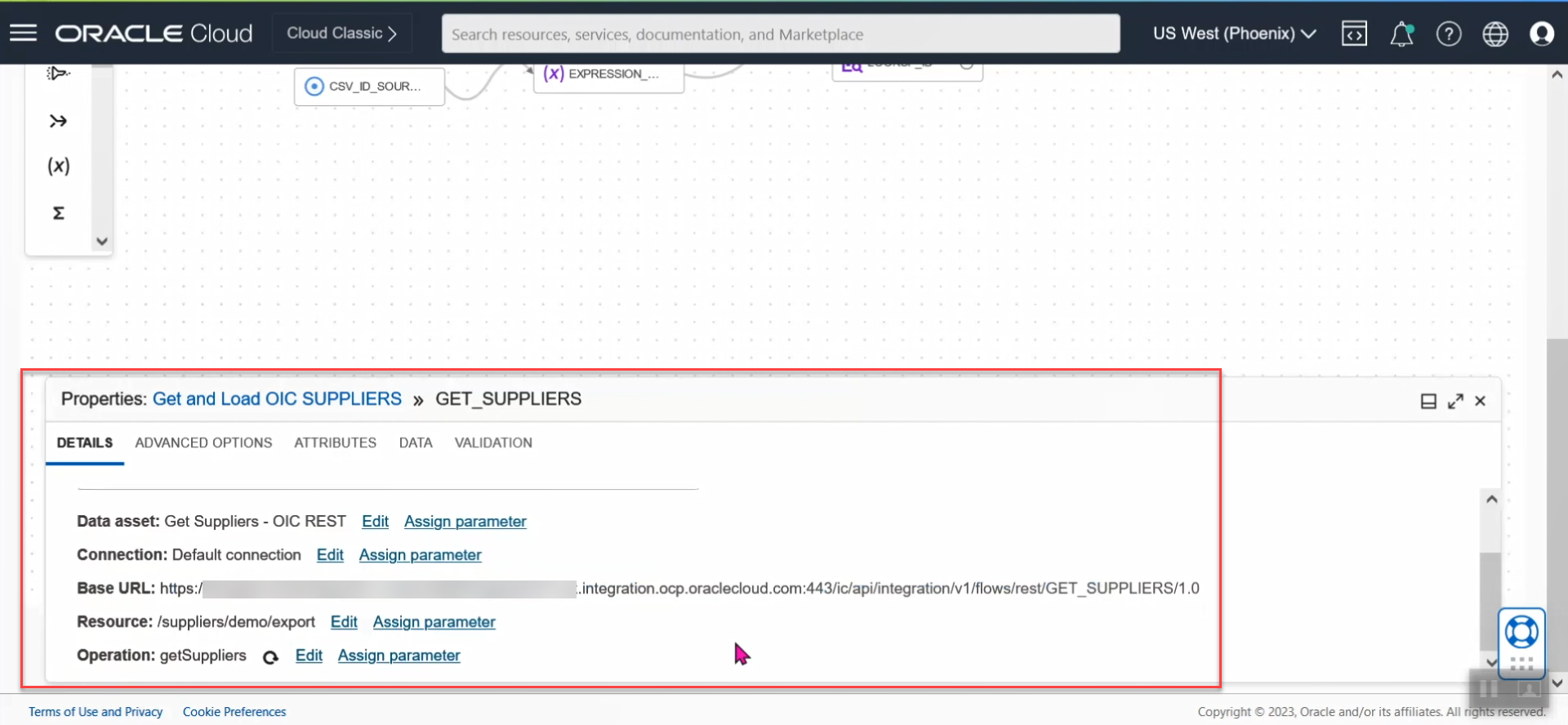Open the Cloud Classic console switcher

[342, 33]
